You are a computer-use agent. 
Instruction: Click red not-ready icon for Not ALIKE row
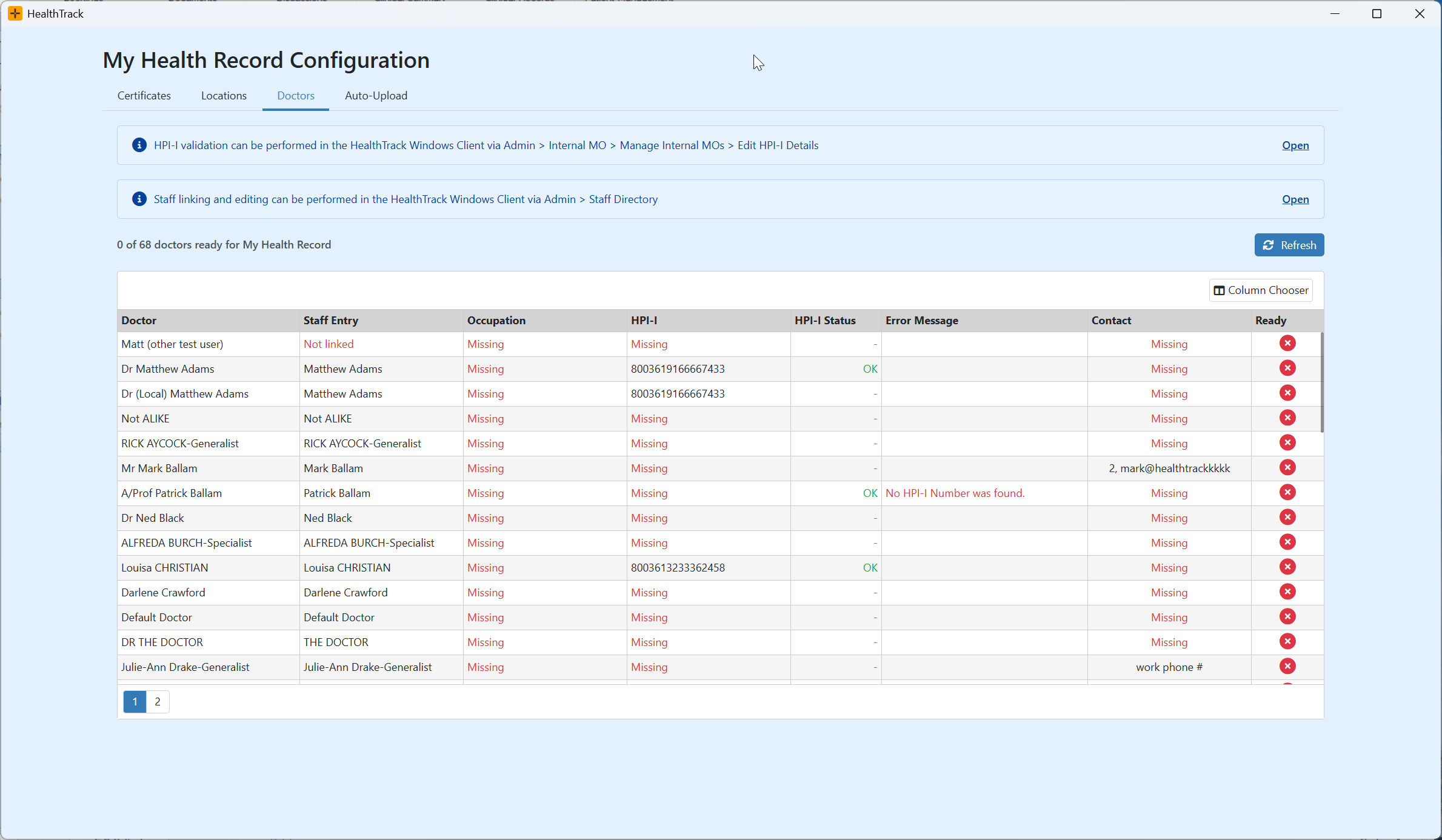(1287, 418)
